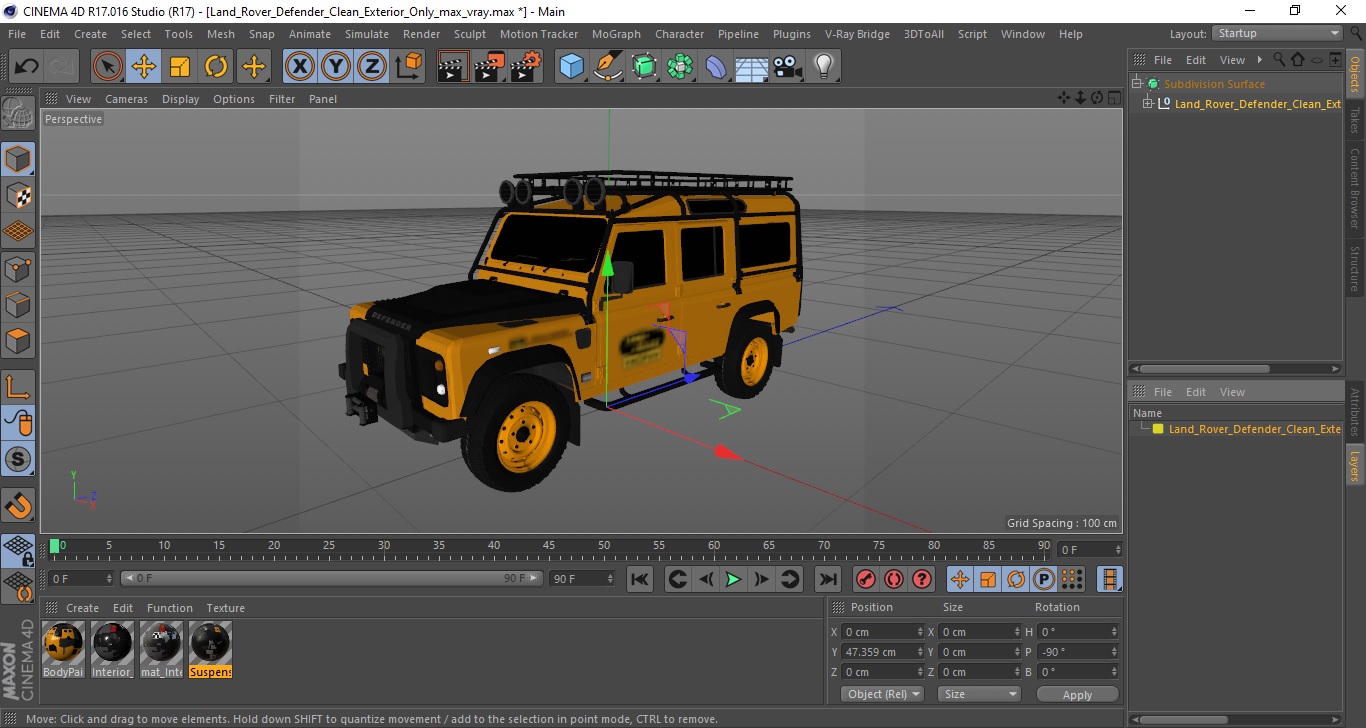Switch to Points mode
Viewport: 1366px width, 728px height.
tap(18, 268)
